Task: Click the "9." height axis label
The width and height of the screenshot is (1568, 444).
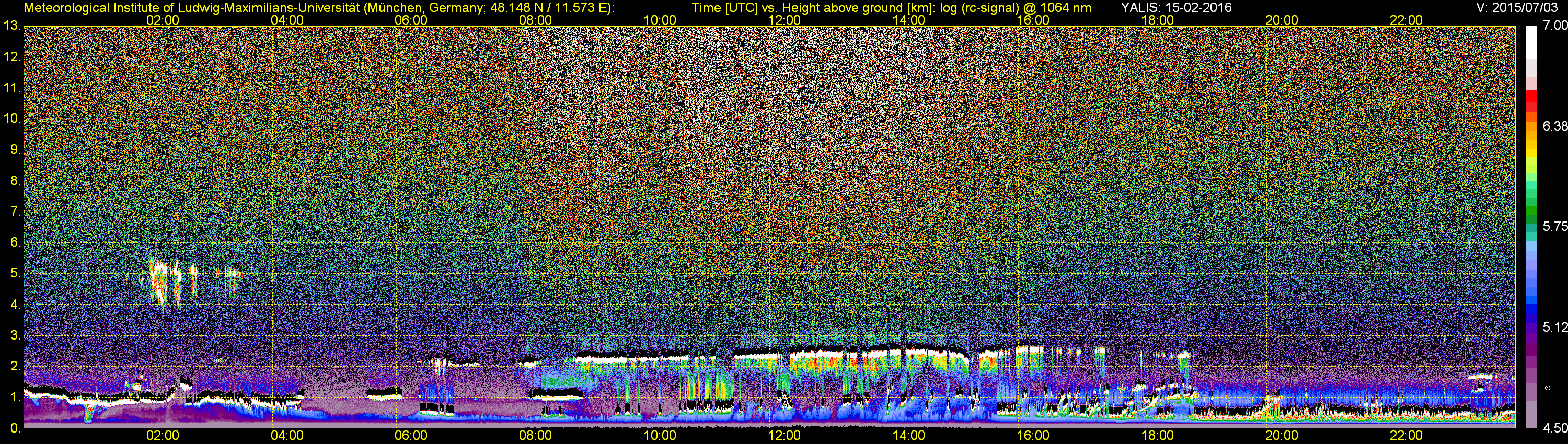Action: (15, 149)
